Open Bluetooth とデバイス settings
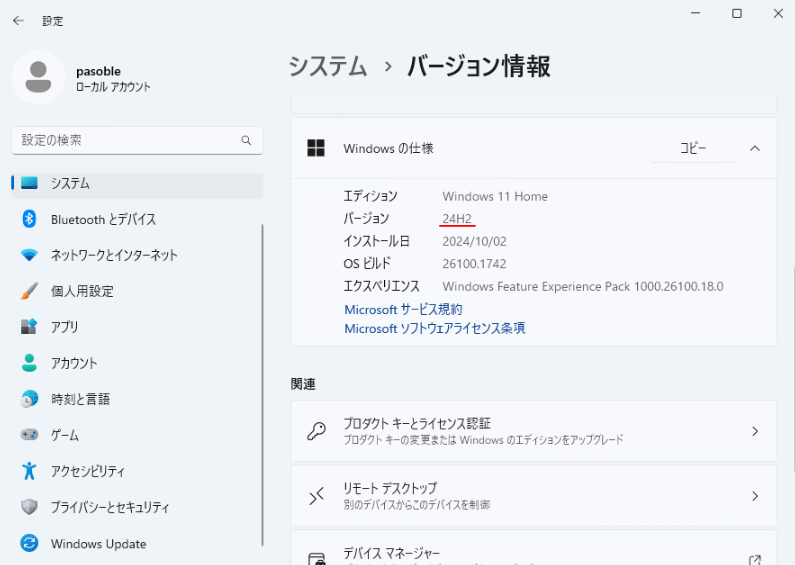Viewport: 795px width, 565px height. coord(103,219)
